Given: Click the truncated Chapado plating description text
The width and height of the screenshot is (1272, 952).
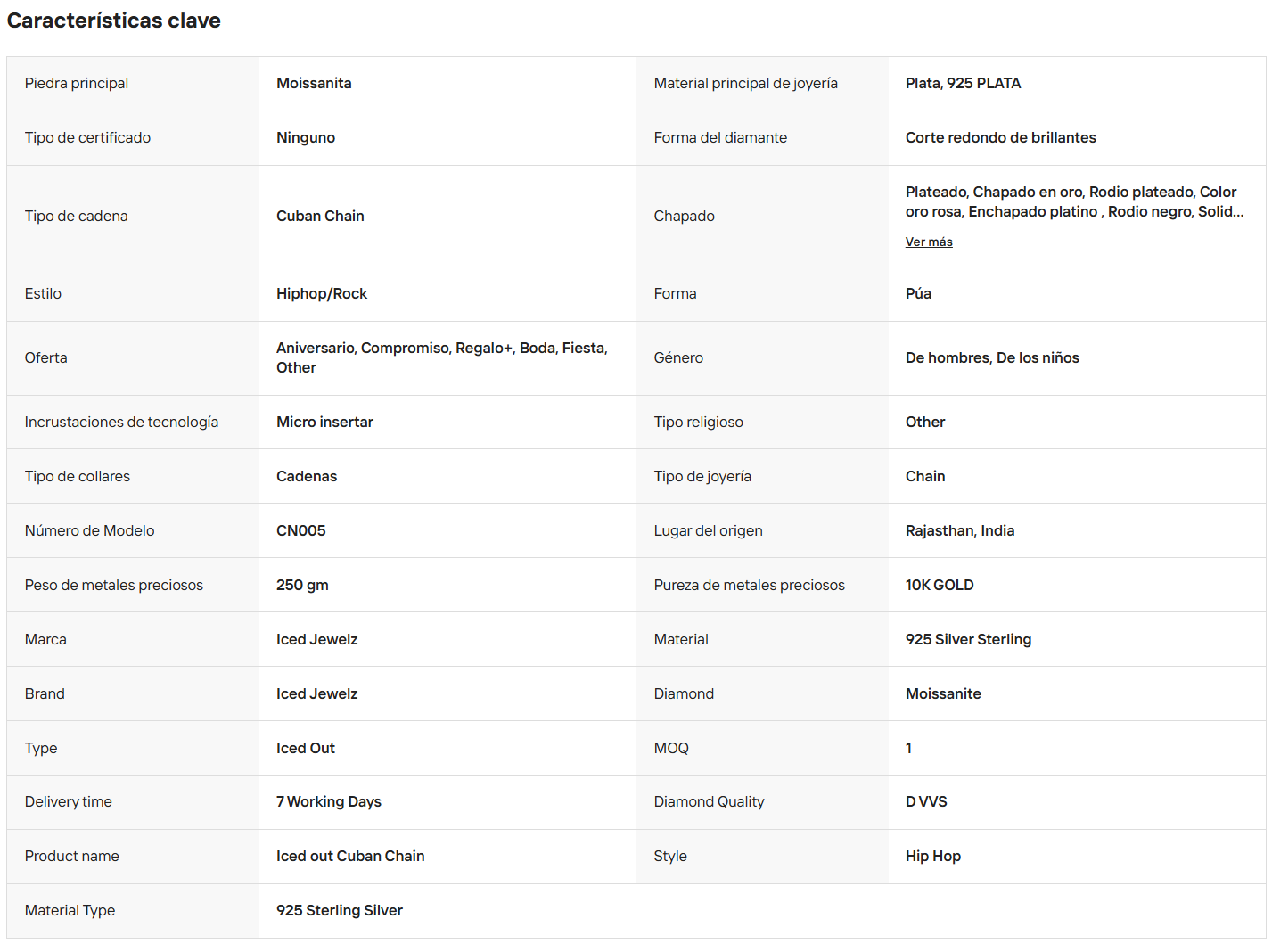Looking at the screenshot, I should 1074,201.
